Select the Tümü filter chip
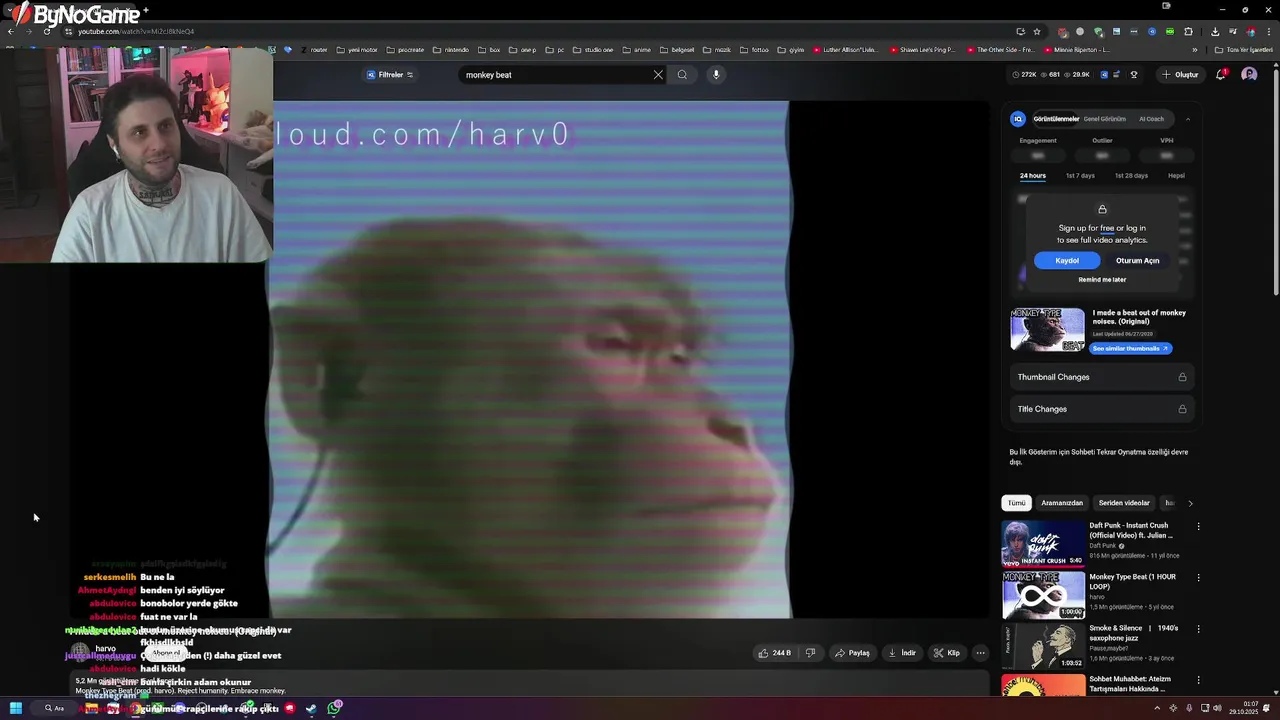 click(1016, 503)
